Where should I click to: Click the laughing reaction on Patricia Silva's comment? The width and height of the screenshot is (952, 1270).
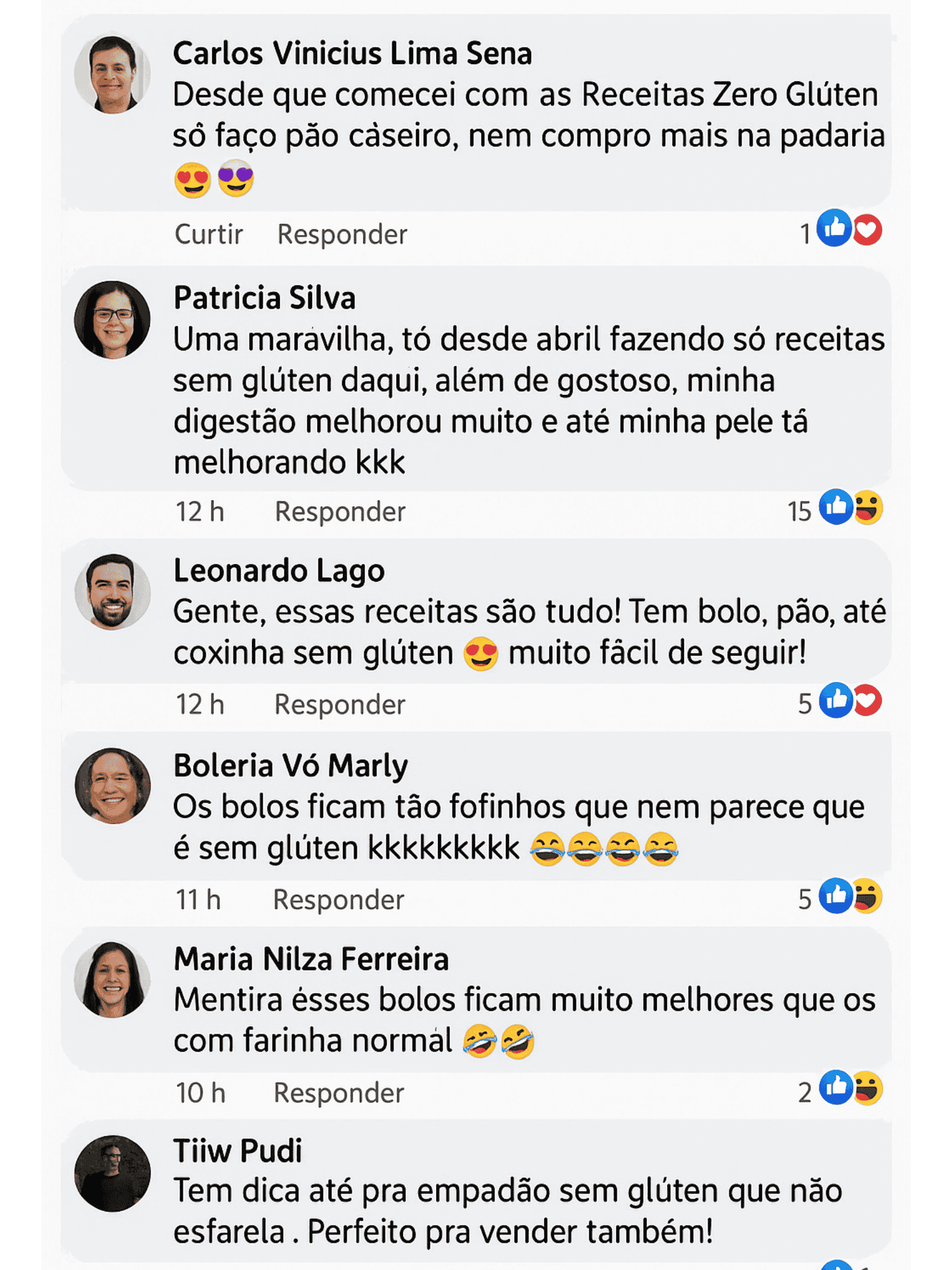click(x=868, y=507)
